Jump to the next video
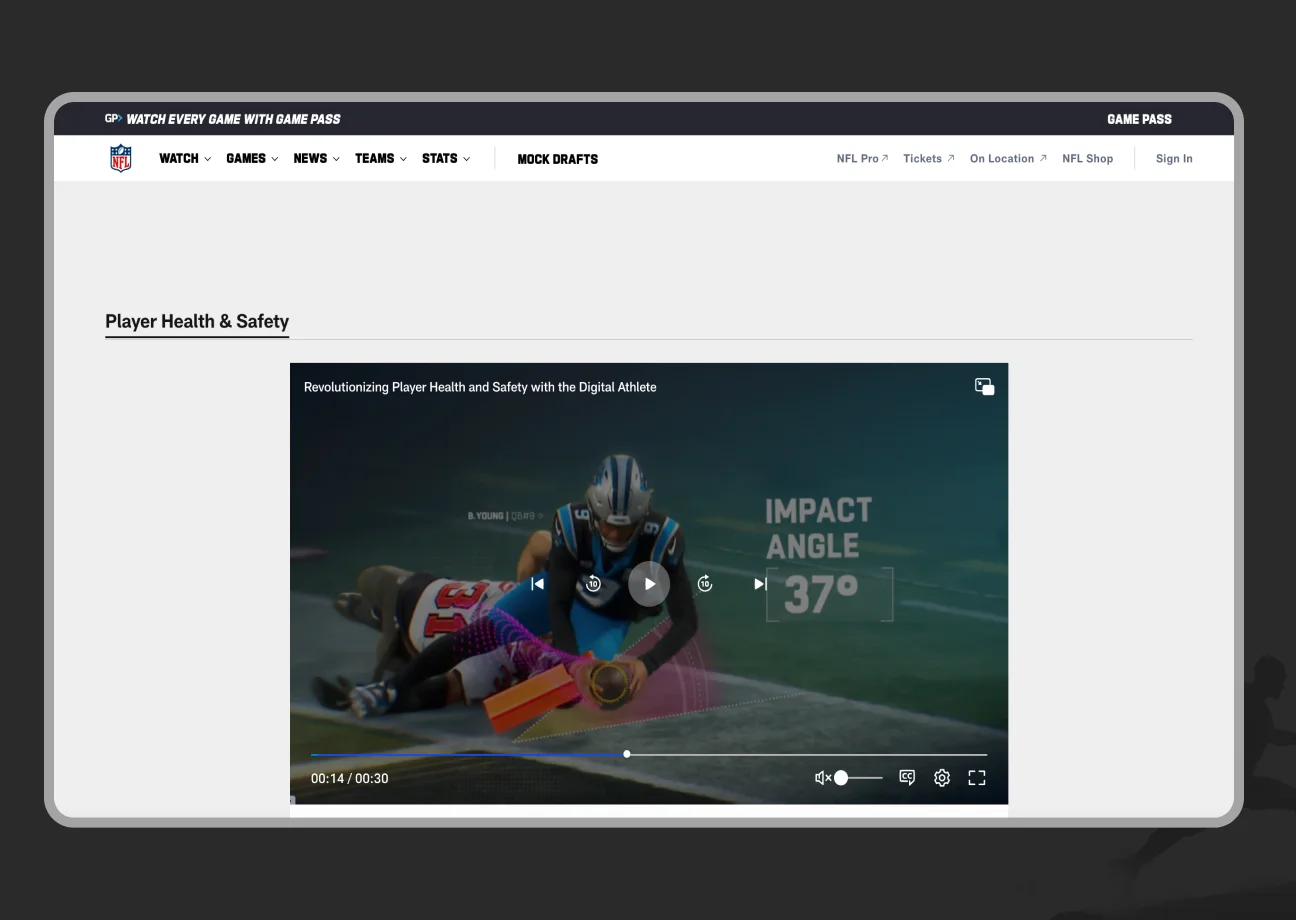Screen dimensions: 1296x920 [760, 584]
